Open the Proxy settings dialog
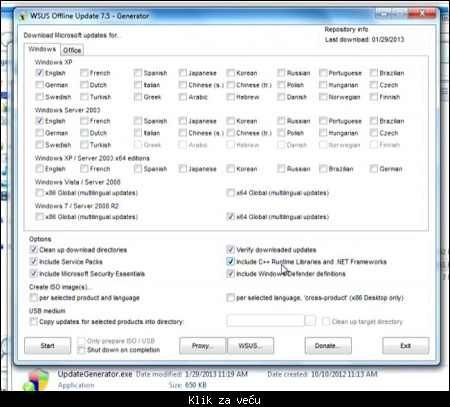 click(x=203, y=346)
